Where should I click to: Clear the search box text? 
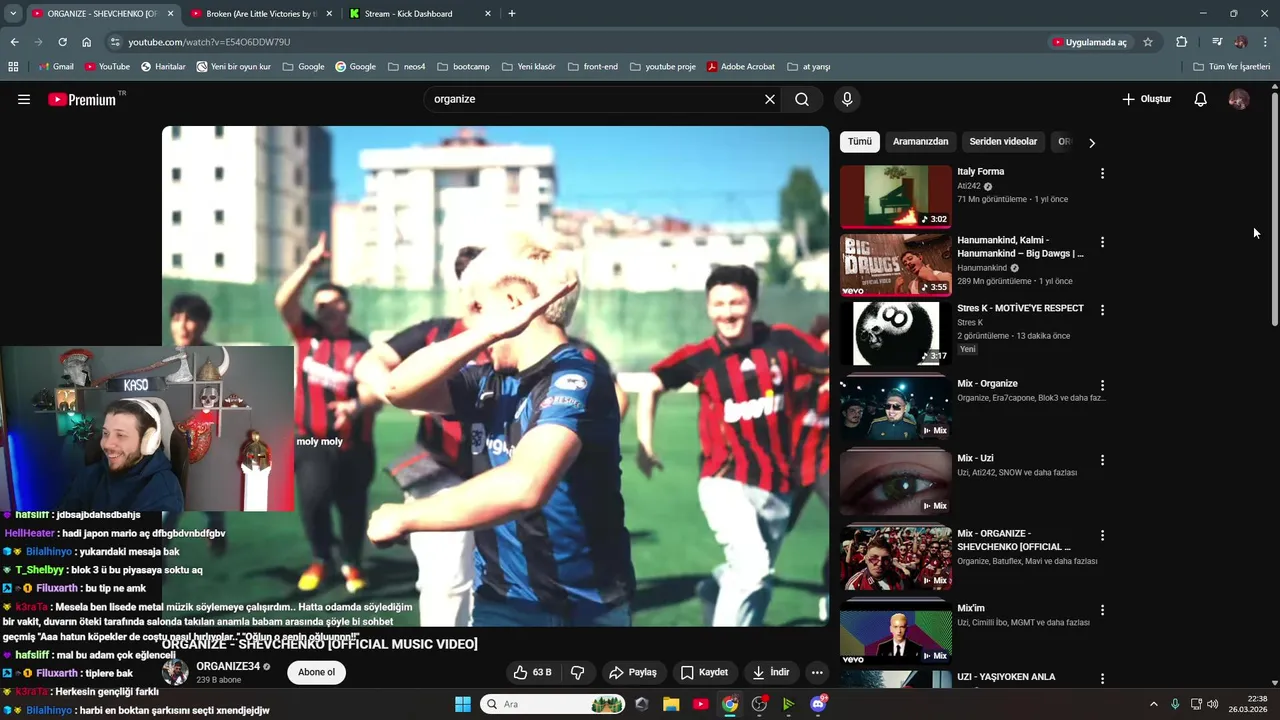(770, 99)
